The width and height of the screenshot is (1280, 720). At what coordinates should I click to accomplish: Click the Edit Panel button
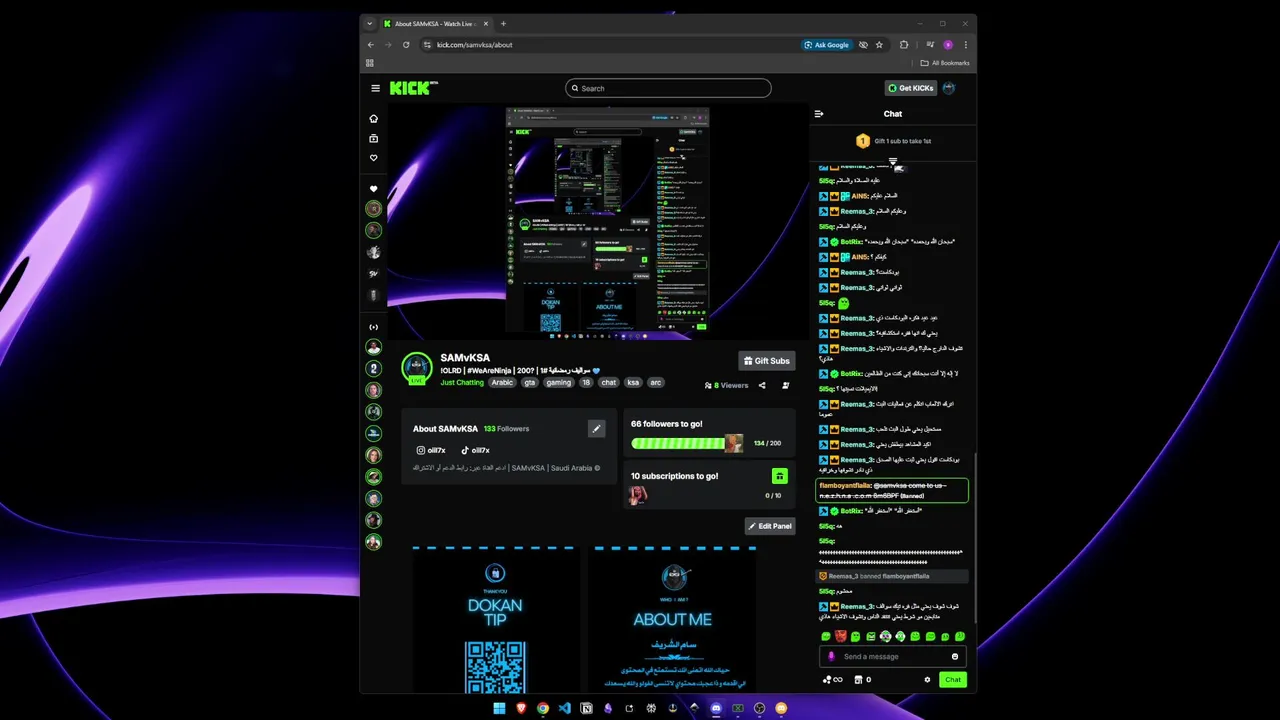click(770, 526)
